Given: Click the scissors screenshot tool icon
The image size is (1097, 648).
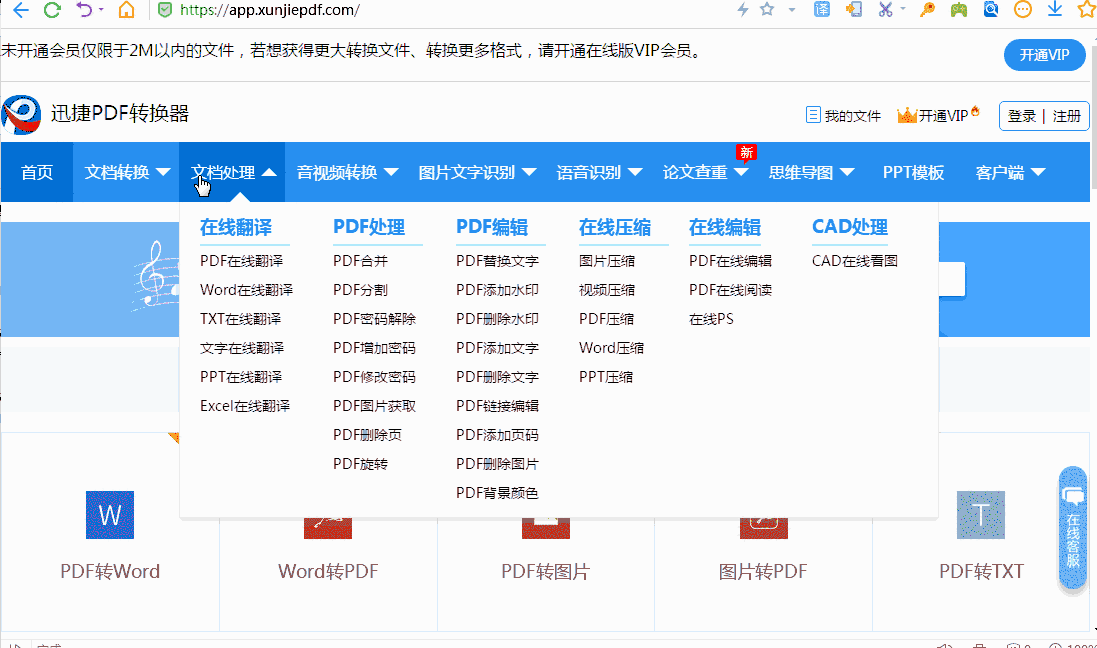Looking at the screenshot, I should (885, 9).
